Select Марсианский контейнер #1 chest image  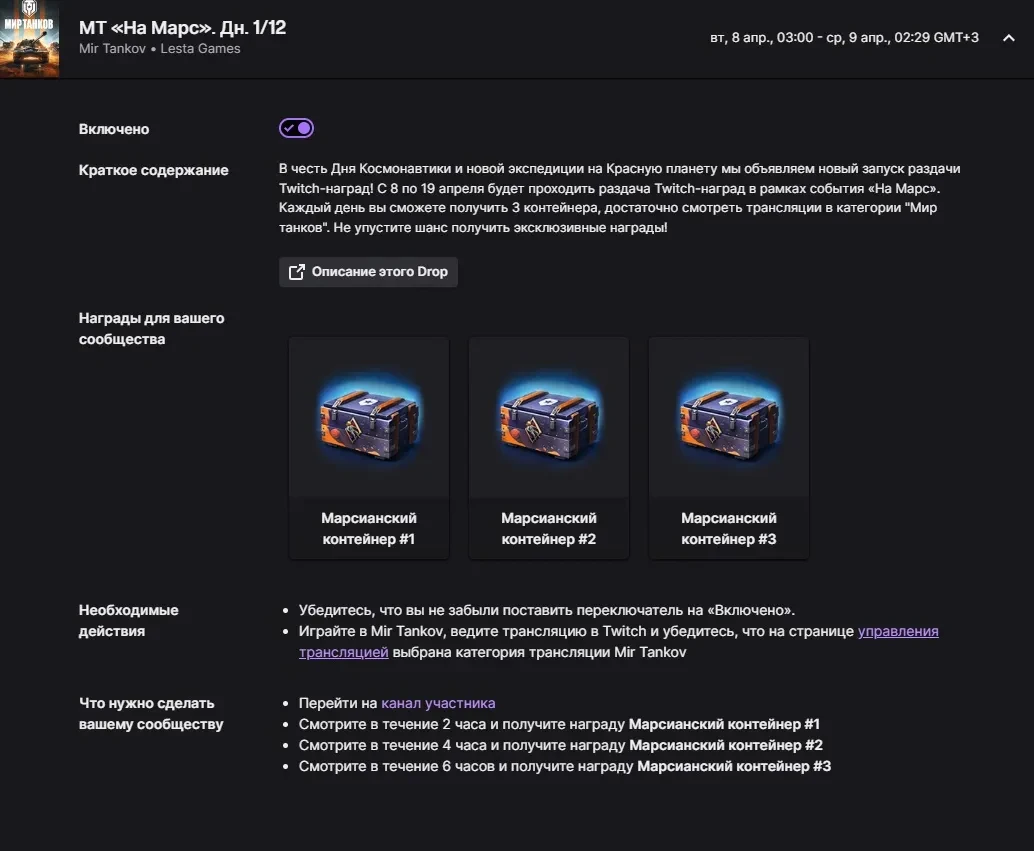369,417
